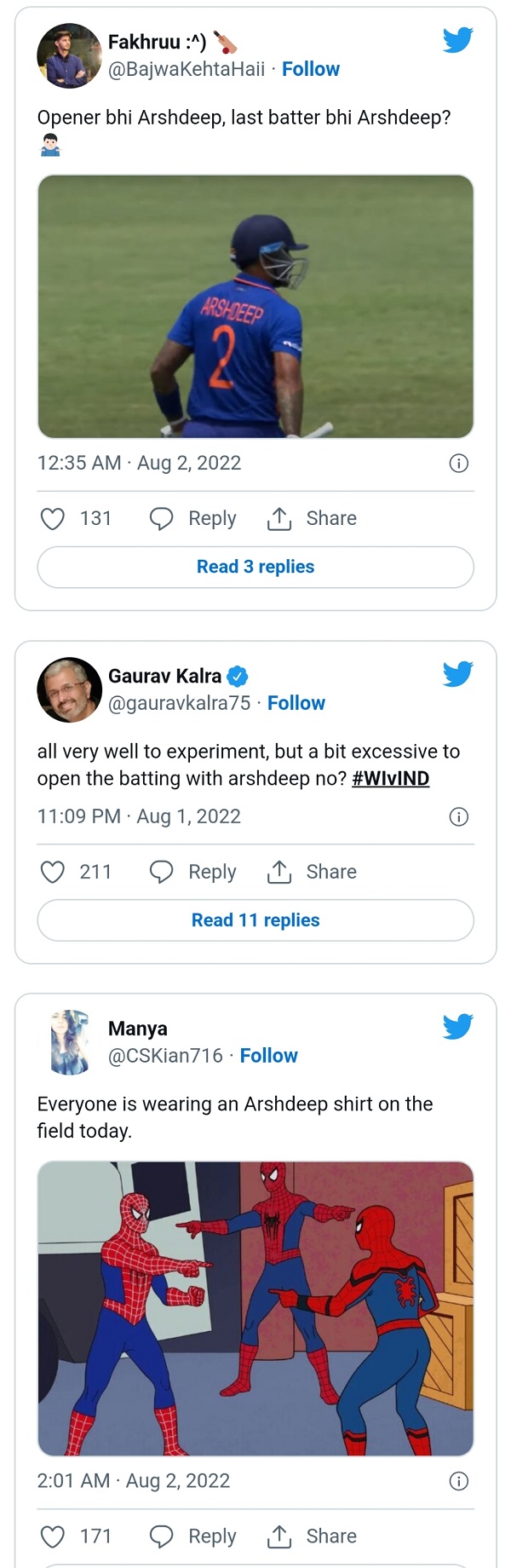This screenshot has width=511, height=1568.
Task: Share Manya's Spider-Man meme tweet
Action: click(x=312, y=1536)
